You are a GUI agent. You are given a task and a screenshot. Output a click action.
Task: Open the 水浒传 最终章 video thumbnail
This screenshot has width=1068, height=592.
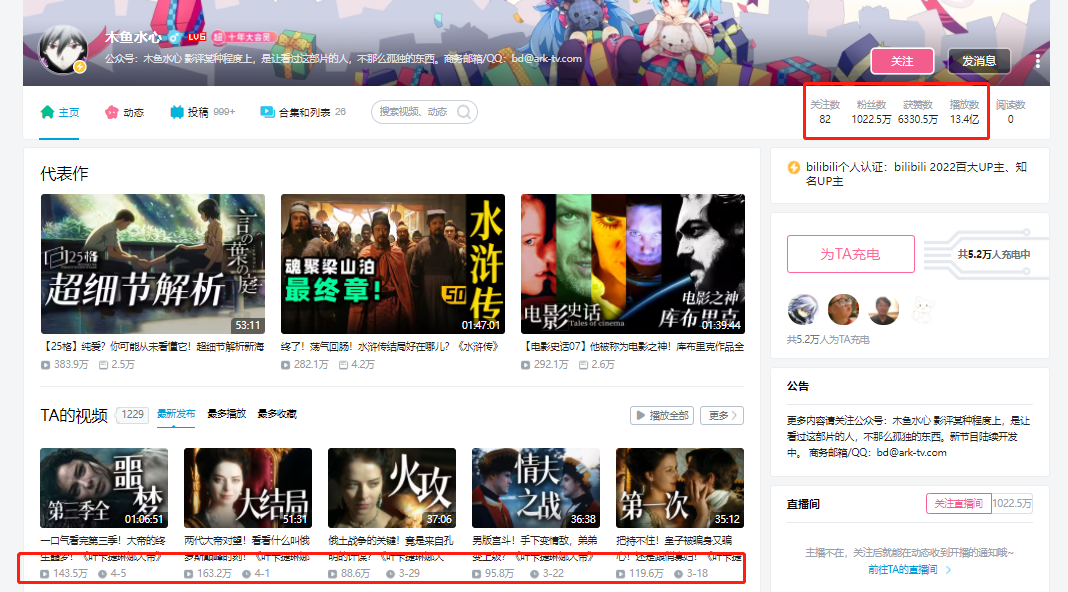(x=393, y=264)
